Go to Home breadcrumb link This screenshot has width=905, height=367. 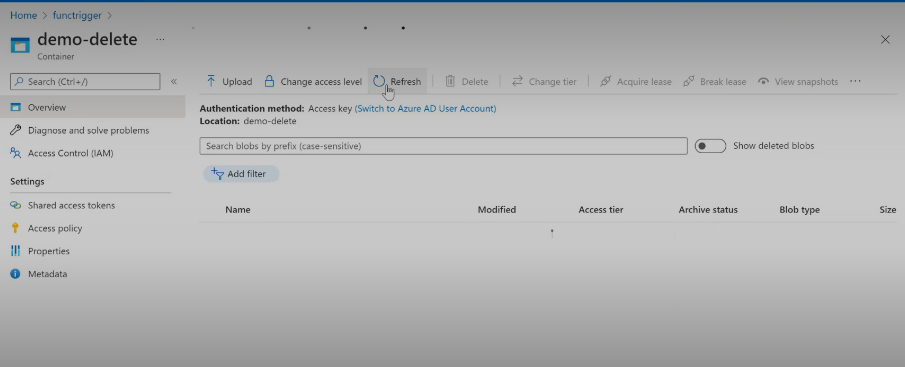[23, 16]
